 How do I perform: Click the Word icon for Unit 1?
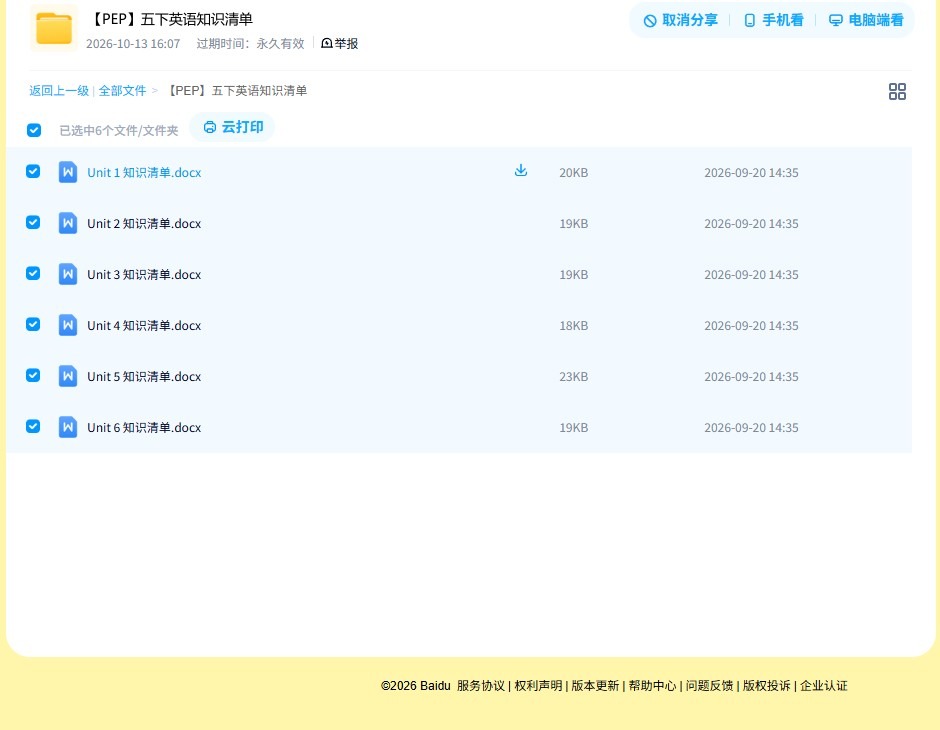click(x=68, y=172)
